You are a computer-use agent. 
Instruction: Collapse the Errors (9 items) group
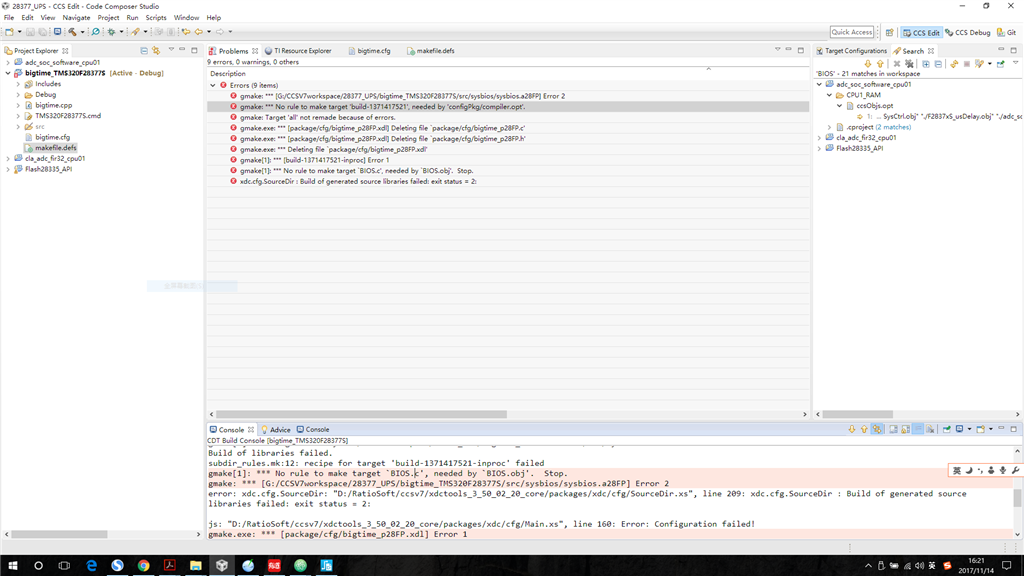213,86
